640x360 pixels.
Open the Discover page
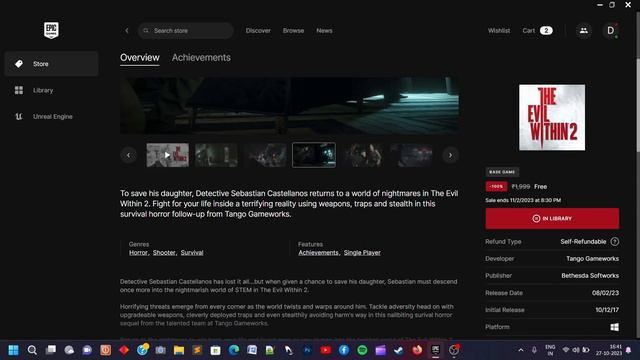[258, 31]
